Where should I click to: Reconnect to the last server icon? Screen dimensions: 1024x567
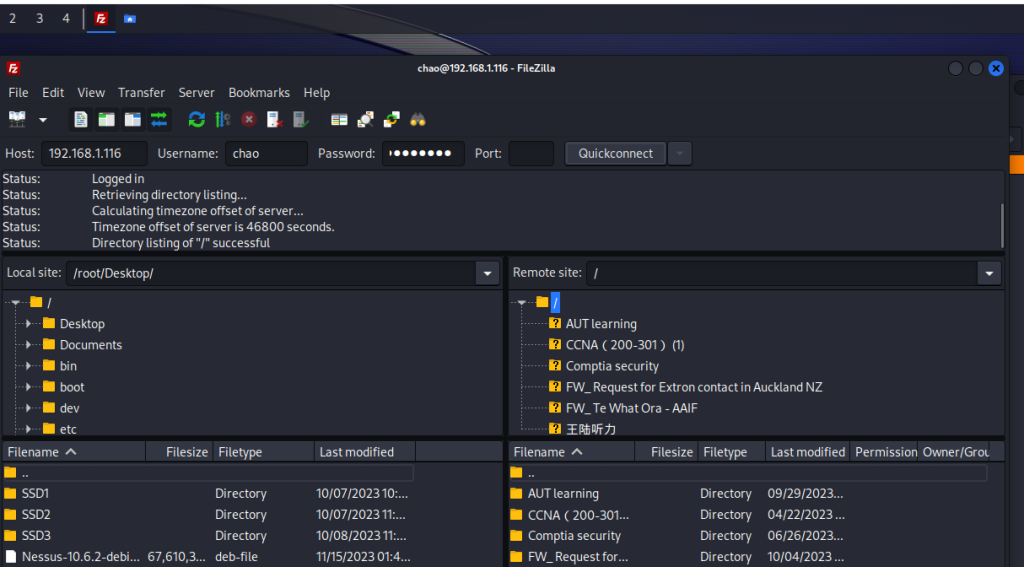click(300, 120)
